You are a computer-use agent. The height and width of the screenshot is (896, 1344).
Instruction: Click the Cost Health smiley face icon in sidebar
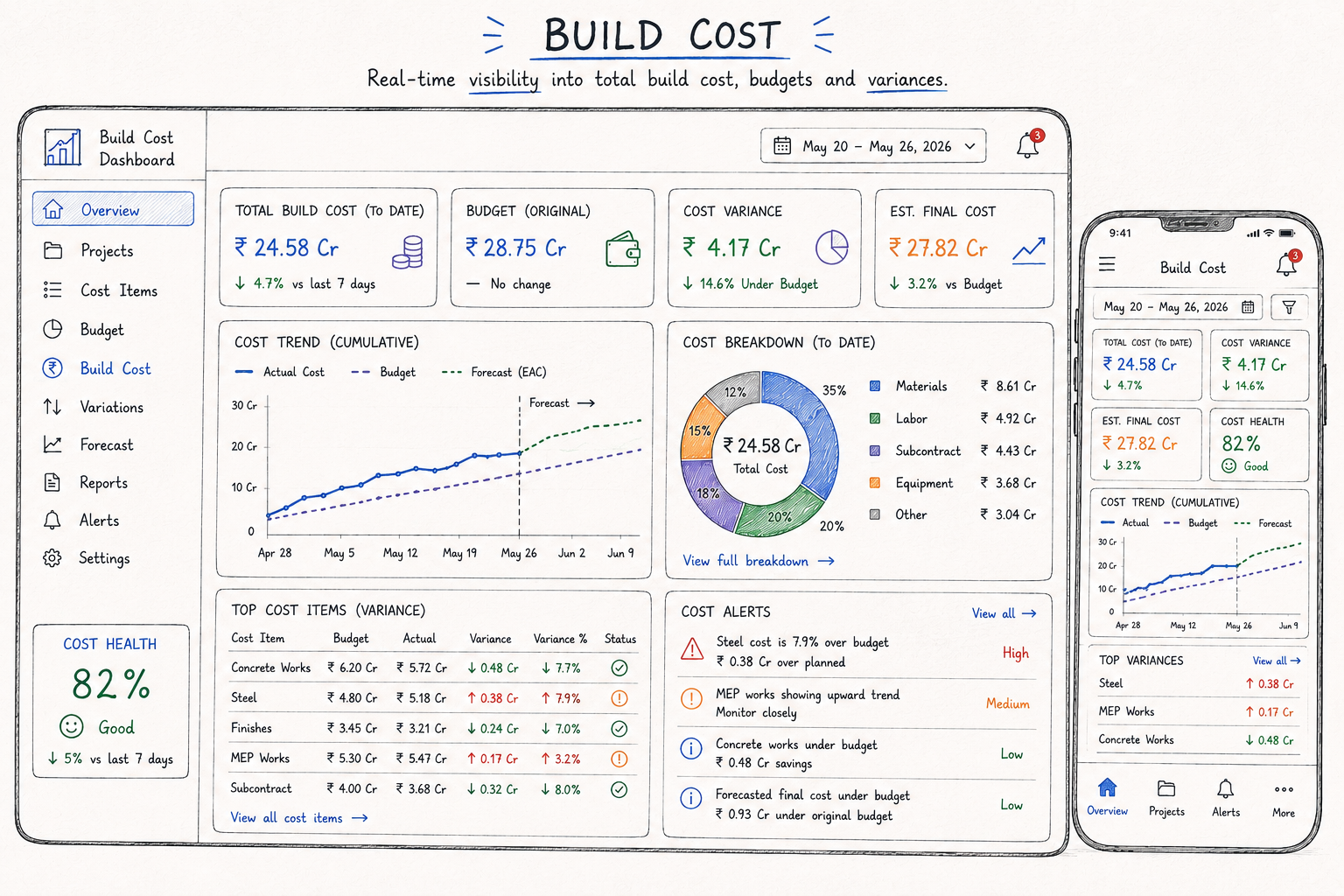click(71, 726)
